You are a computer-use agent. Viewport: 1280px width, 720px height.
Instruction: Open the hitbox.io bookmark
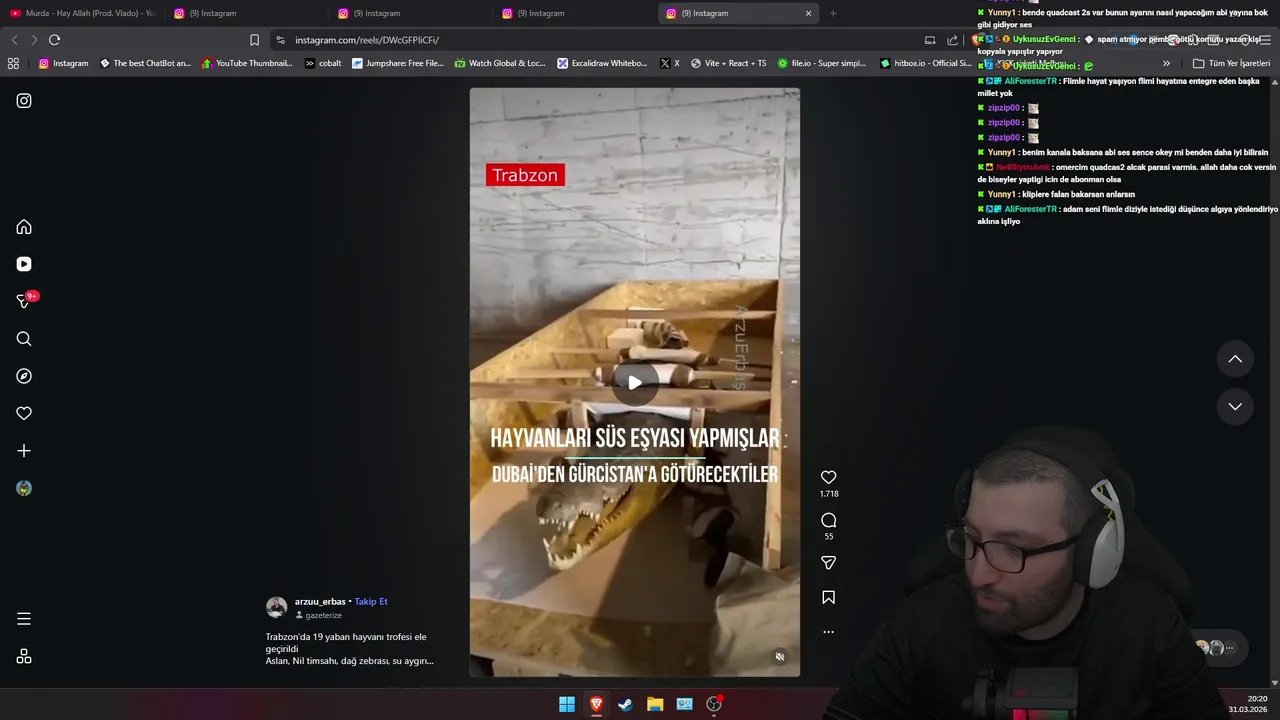pyautogui.click(x=926, y=63)
